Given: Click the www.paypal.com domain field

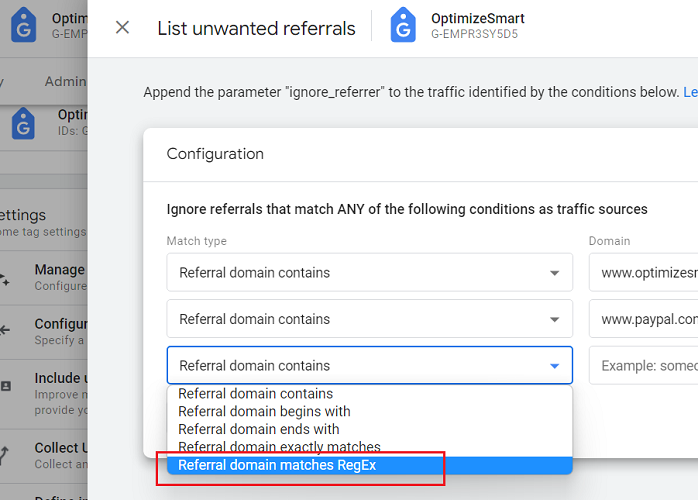Looking at the screenshot, I should click(x=643, y=319).
